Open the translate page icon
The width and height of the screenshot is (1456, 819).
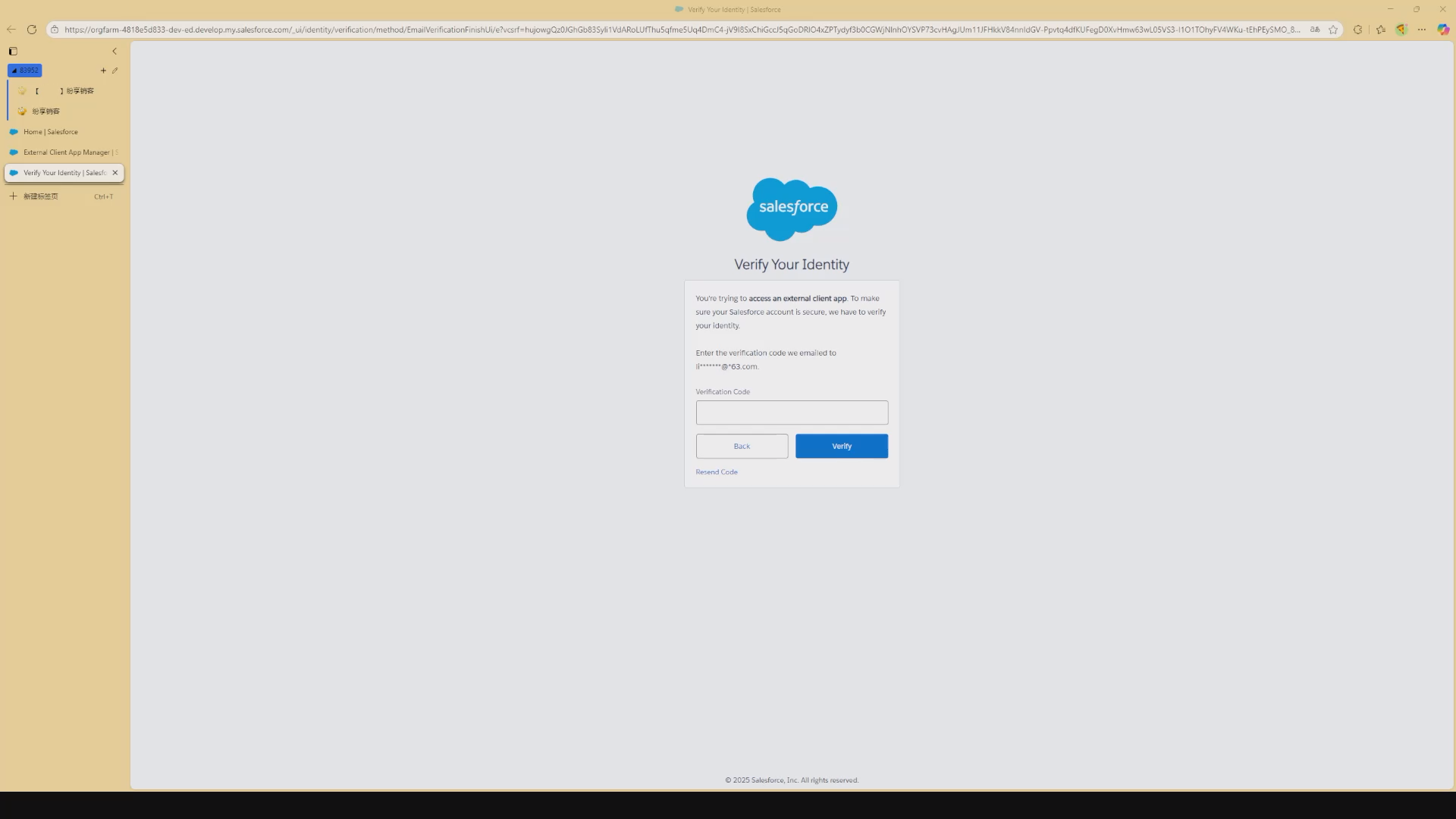(x=1315, y=30)
